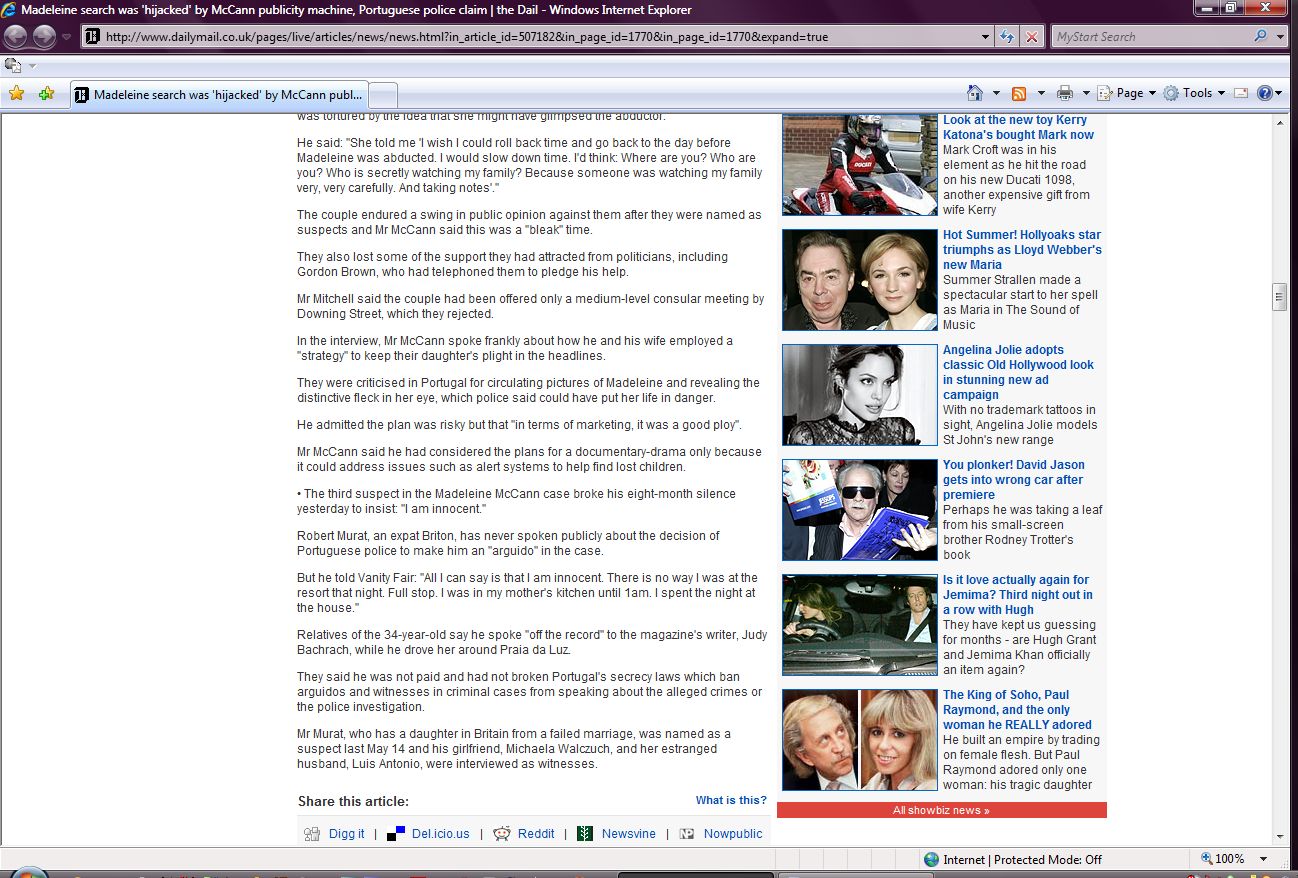1298x878 pixels.
Task: Click the RSS feeds icon
Action: click(1019, 93)
